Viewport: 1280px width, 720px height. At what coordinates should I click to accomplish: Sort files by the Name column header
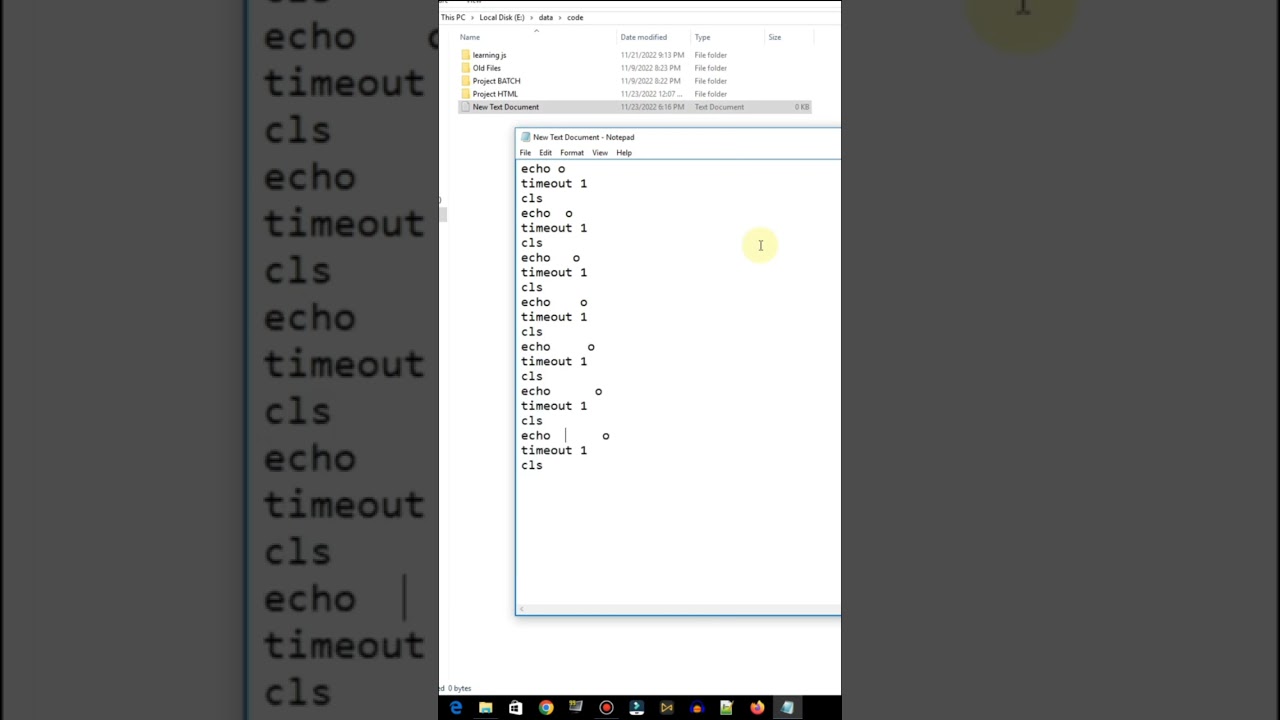click(470, 37)
